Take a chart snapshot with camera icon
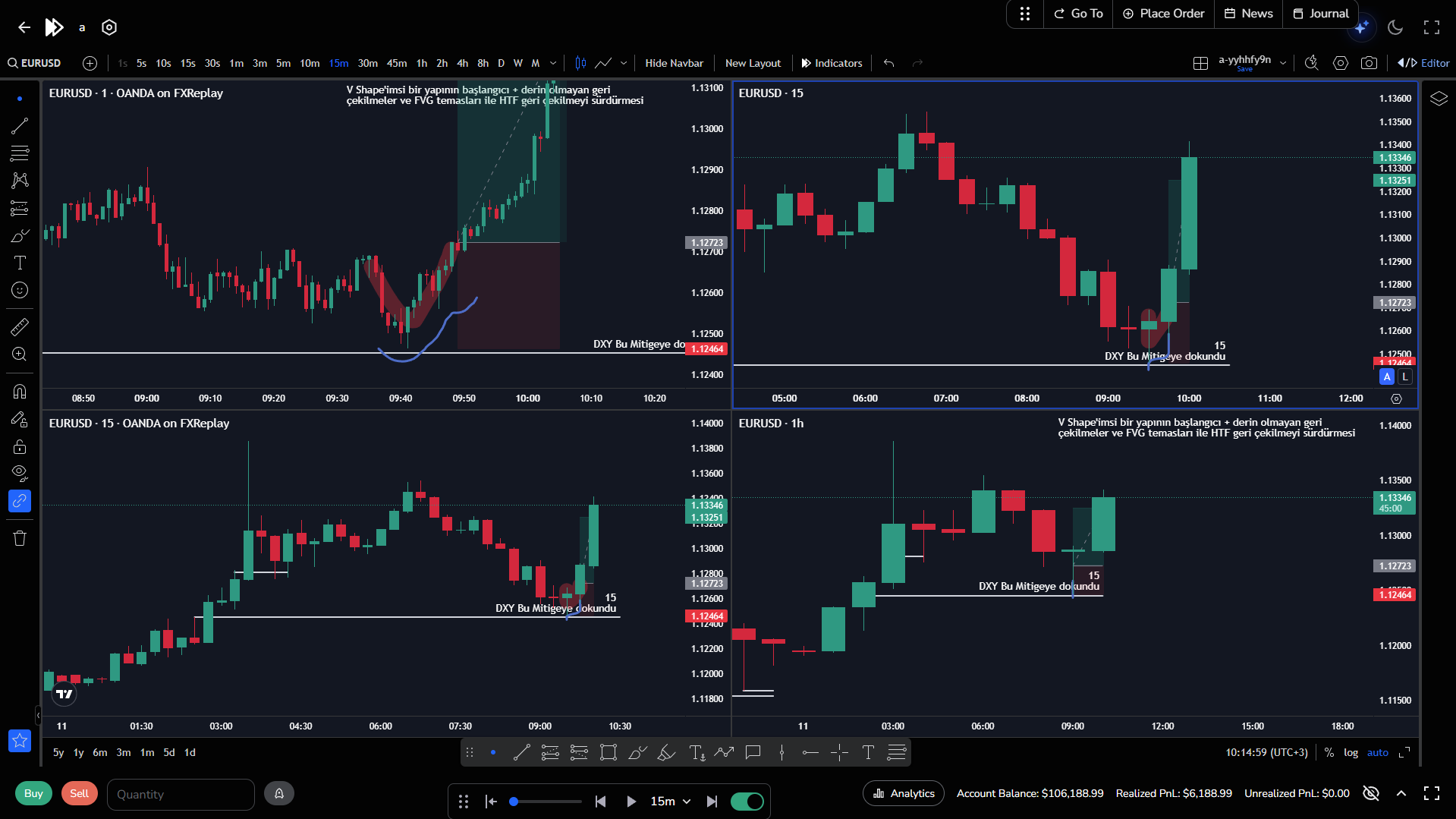Screen dimensions: 1456x819 1369,63
